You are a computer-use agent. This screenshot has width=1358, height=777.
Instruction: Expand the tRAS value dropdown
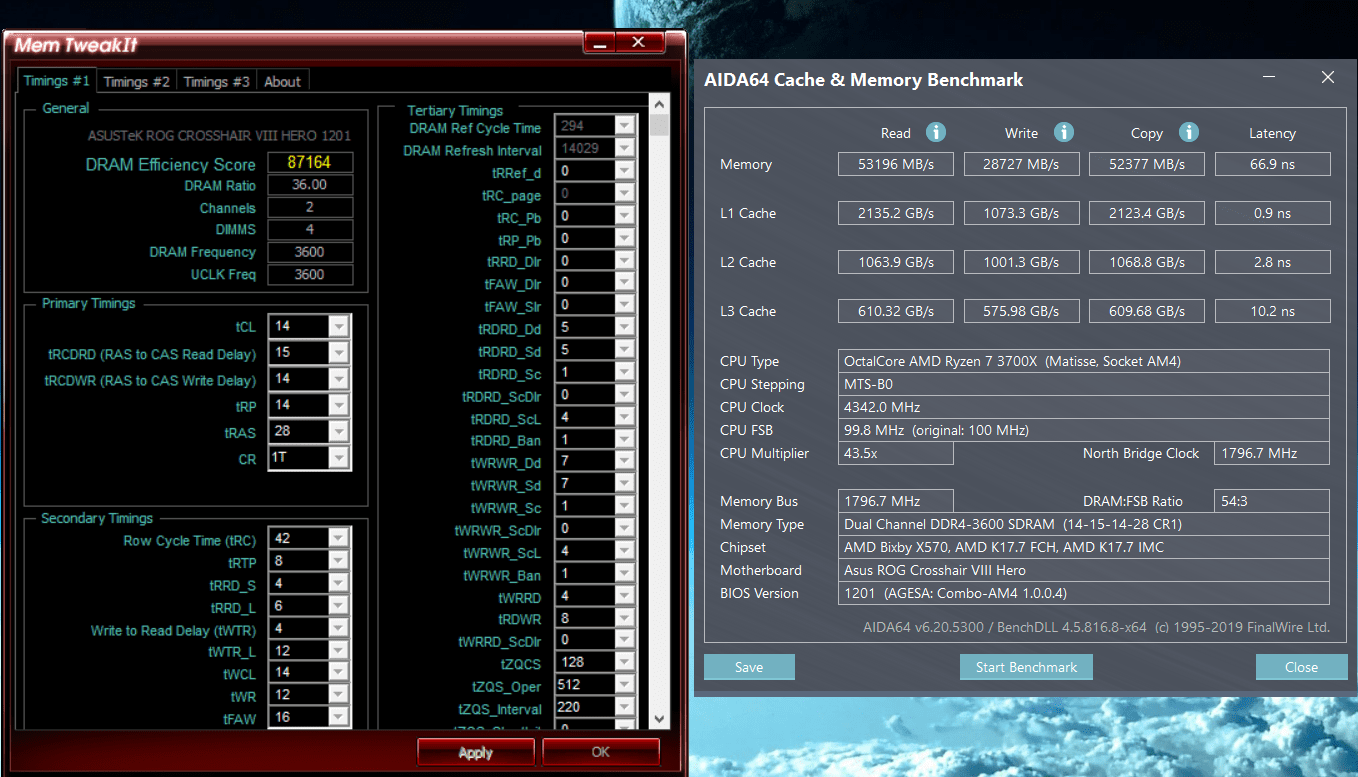click(x=340, y=432)
